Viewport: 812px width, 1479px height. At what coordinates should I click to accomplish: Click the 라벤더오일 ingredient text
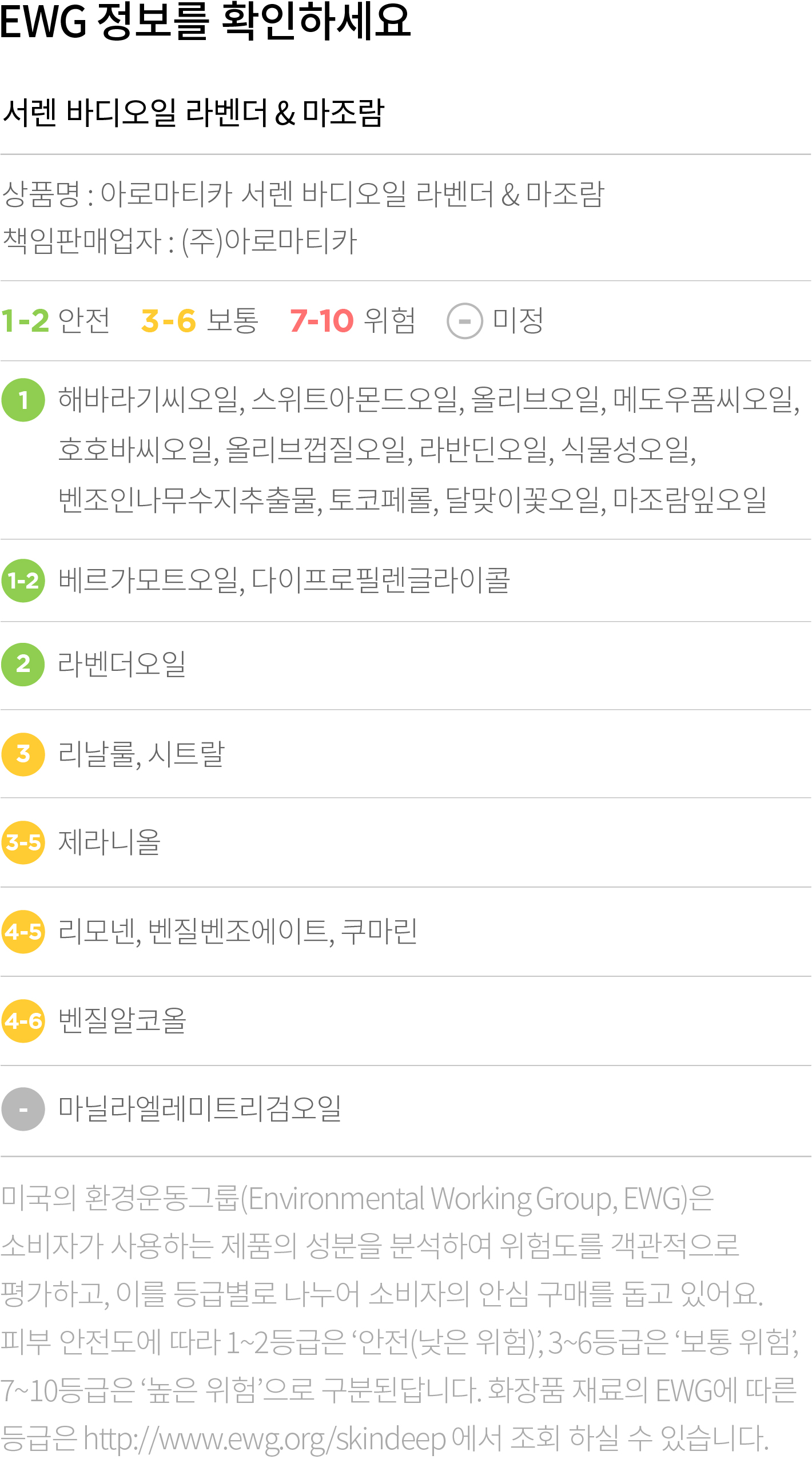click(122, 664)
